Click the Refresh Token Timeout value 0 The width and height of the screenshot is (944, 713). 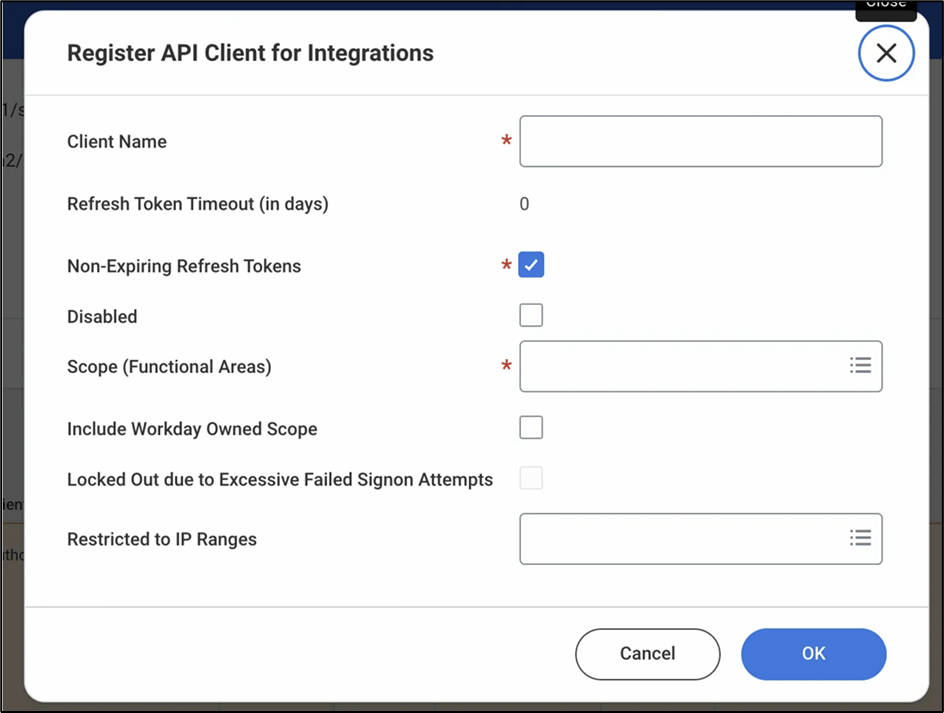[524, 204]
